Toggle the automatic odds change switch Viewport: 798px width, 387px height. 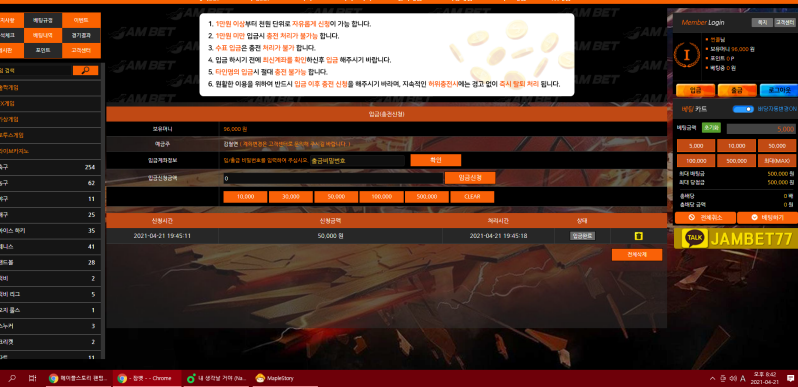pyautogui.click(x=743, y=109)
